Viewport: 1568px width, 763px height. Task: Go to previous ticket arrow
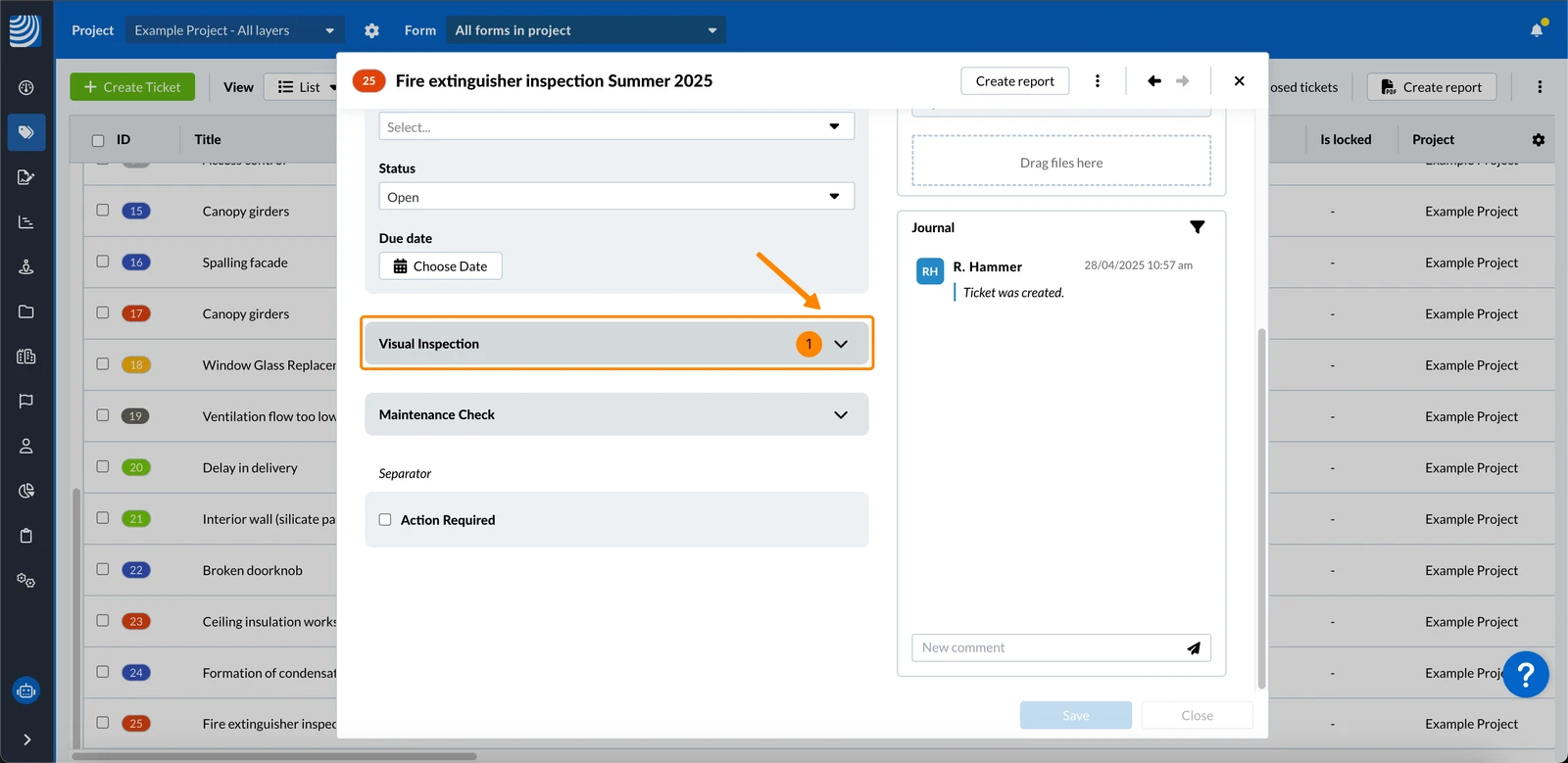coord(1154,81)
